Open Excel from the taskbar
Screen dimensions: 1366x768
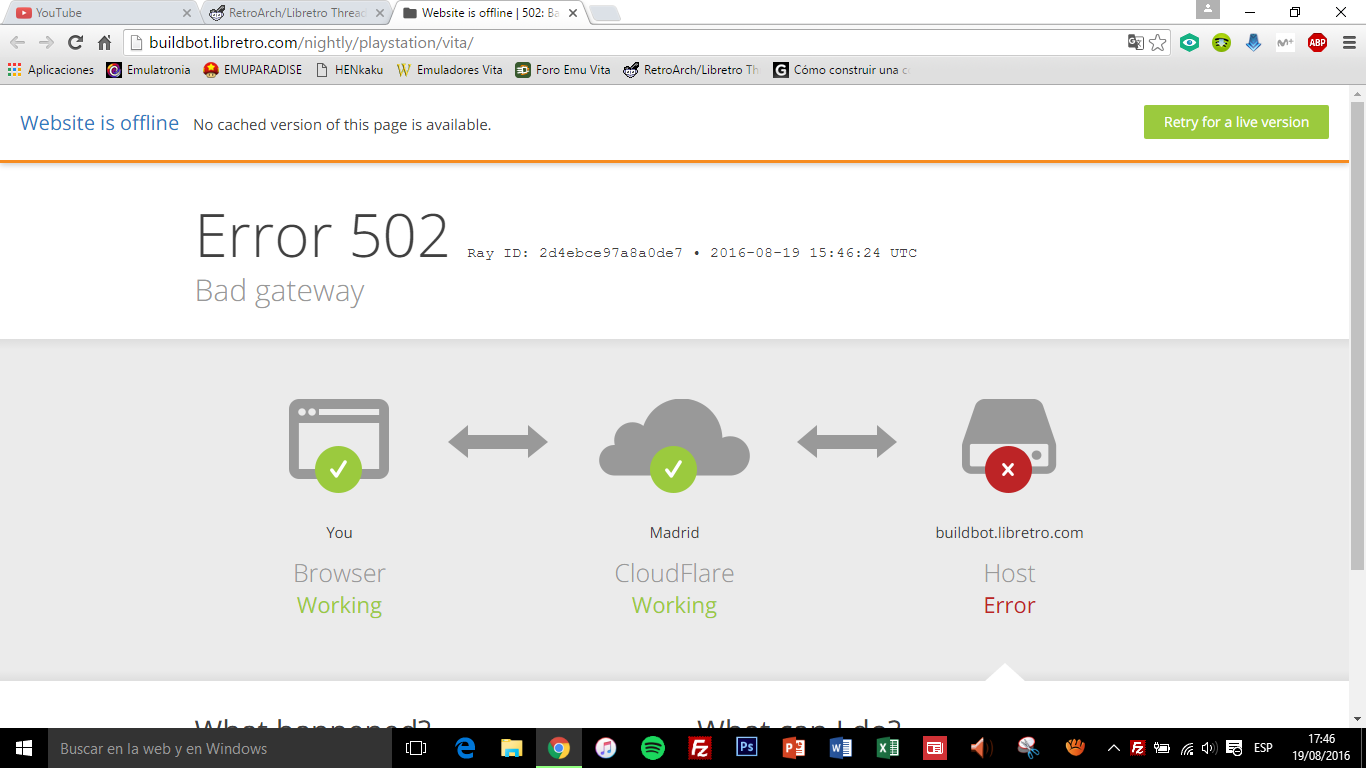(x=888, y=748)
